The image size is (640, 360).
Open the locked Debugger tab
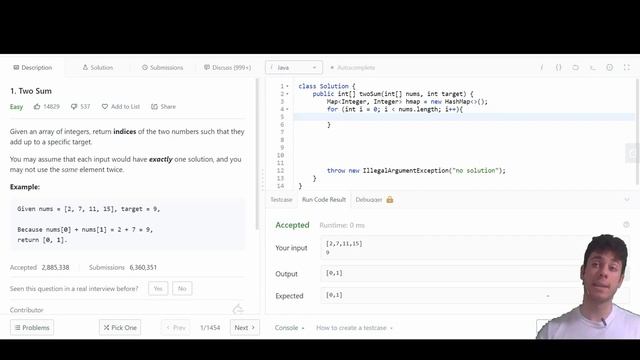(369, 200)
